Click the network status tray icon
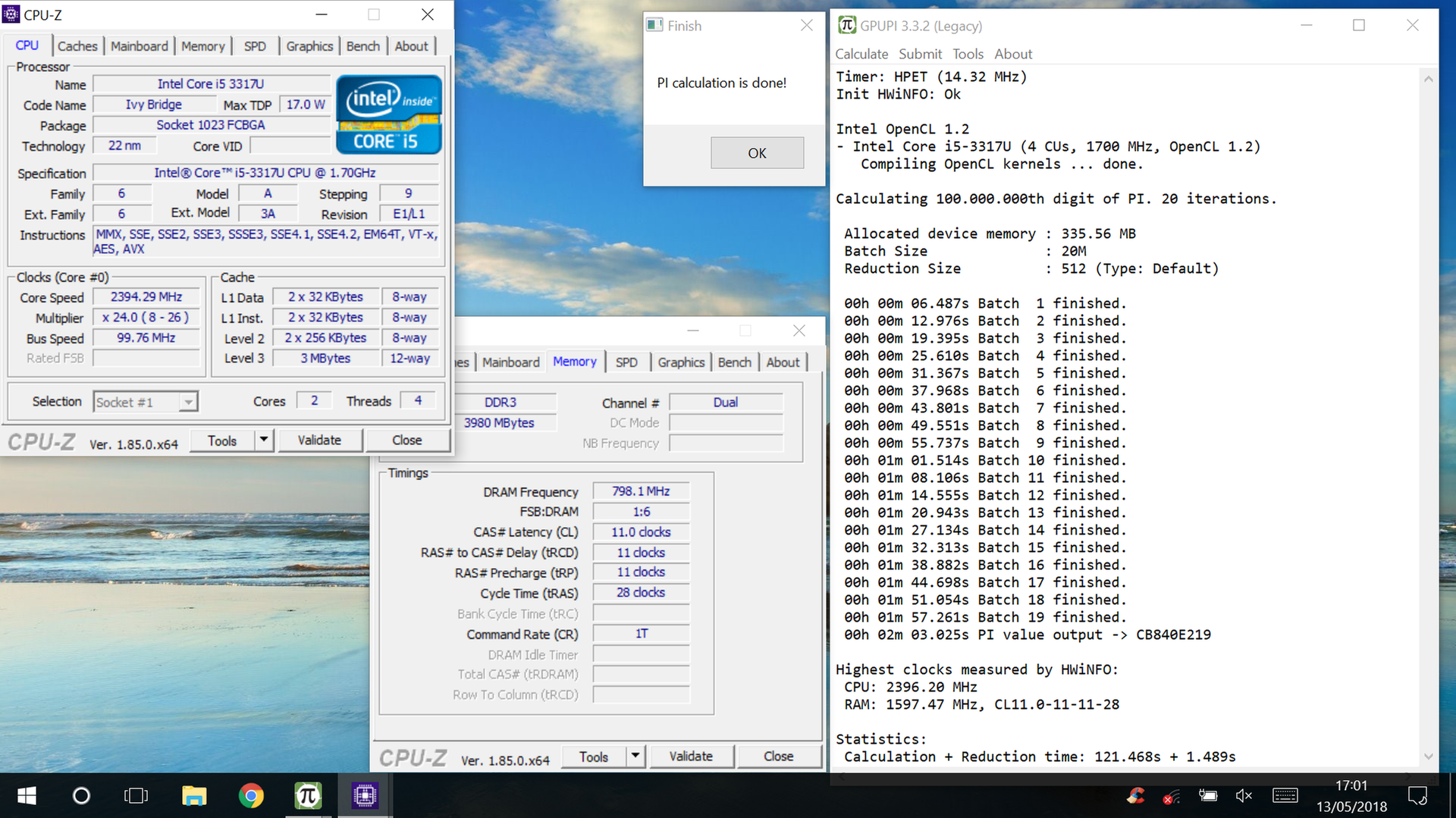This screenshot has width=1456, height=818. coord(1172,796)
